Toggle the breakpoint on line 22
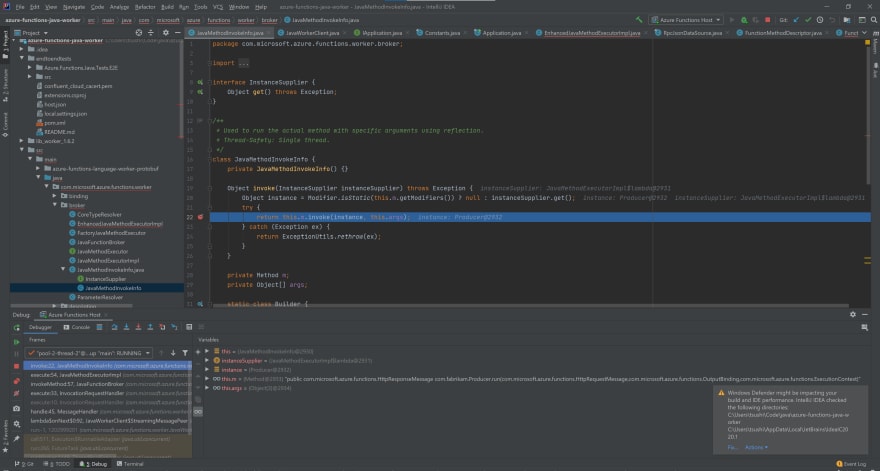 200,217
